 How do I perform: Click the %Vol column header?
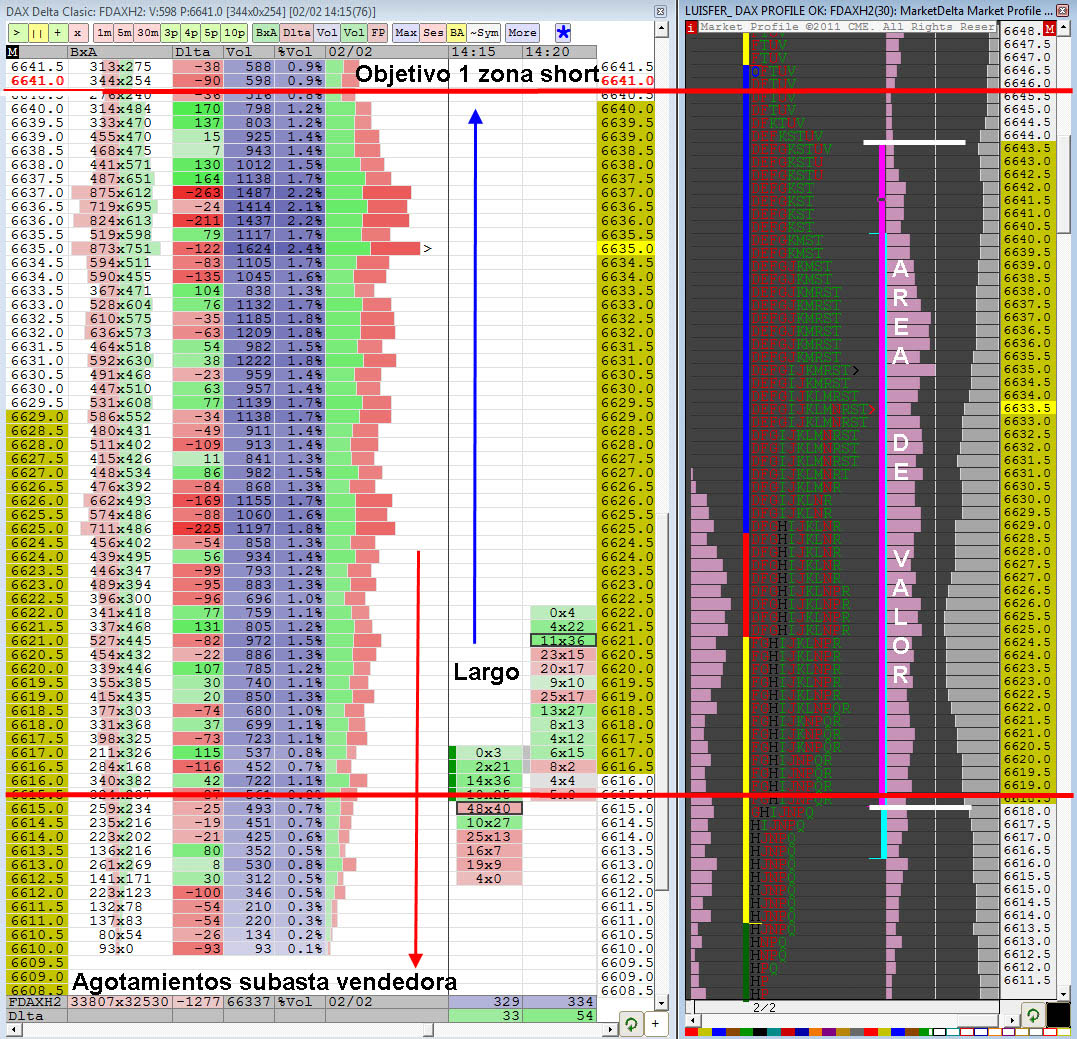pyautogui.click(x=299, y=52)
